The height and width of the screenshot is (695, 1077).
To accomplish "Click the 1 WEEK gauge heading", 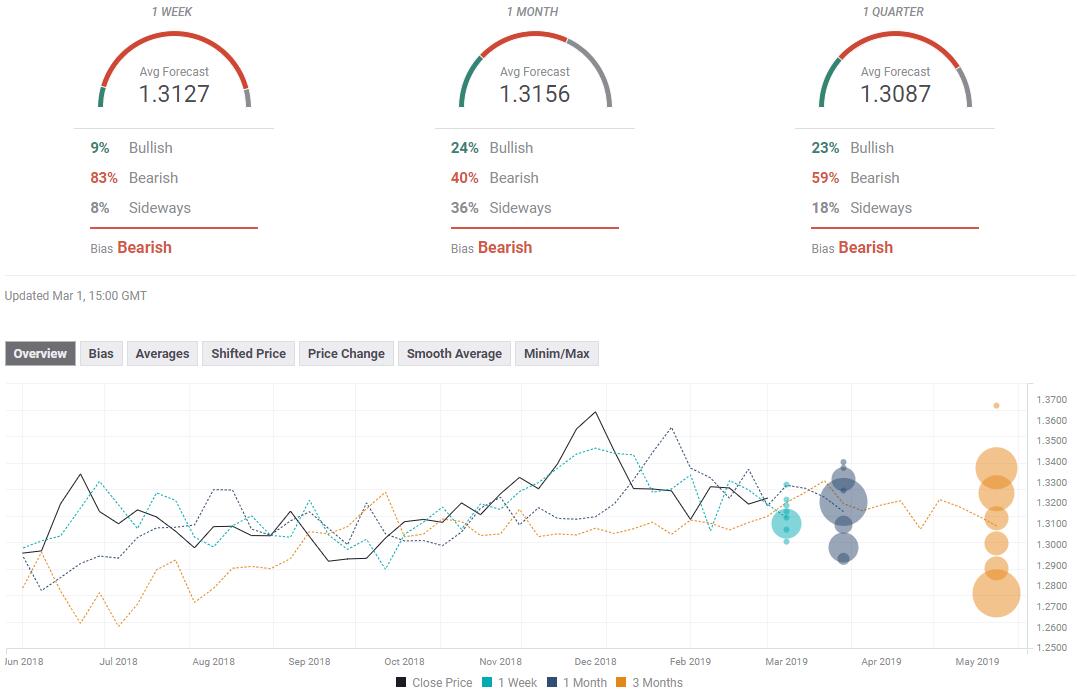I will coord(172,12).
